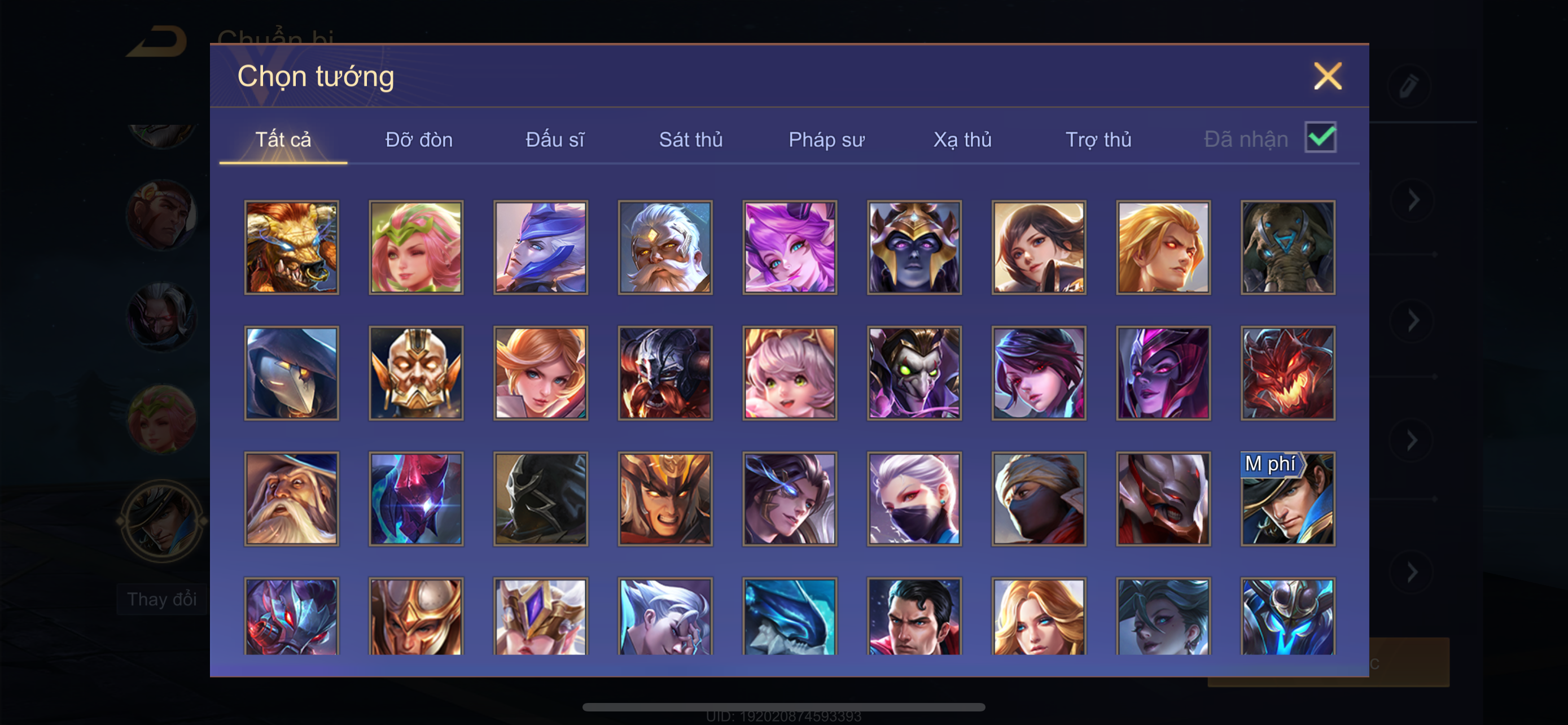Select the masked white-haired ninja woman

914,499
